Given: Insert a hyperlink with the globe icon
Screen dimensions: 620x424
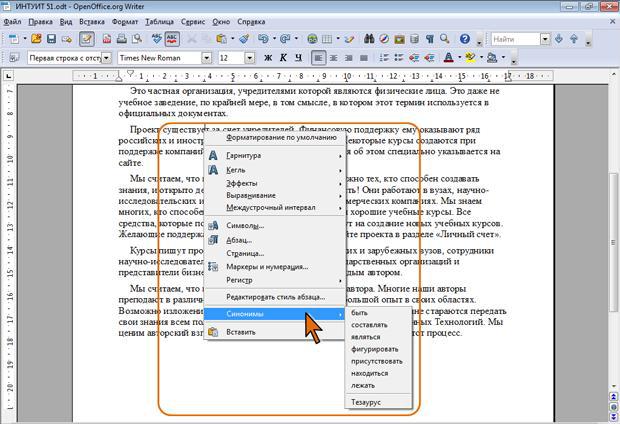Looking at the screenshot, I should tap(312, 39).
